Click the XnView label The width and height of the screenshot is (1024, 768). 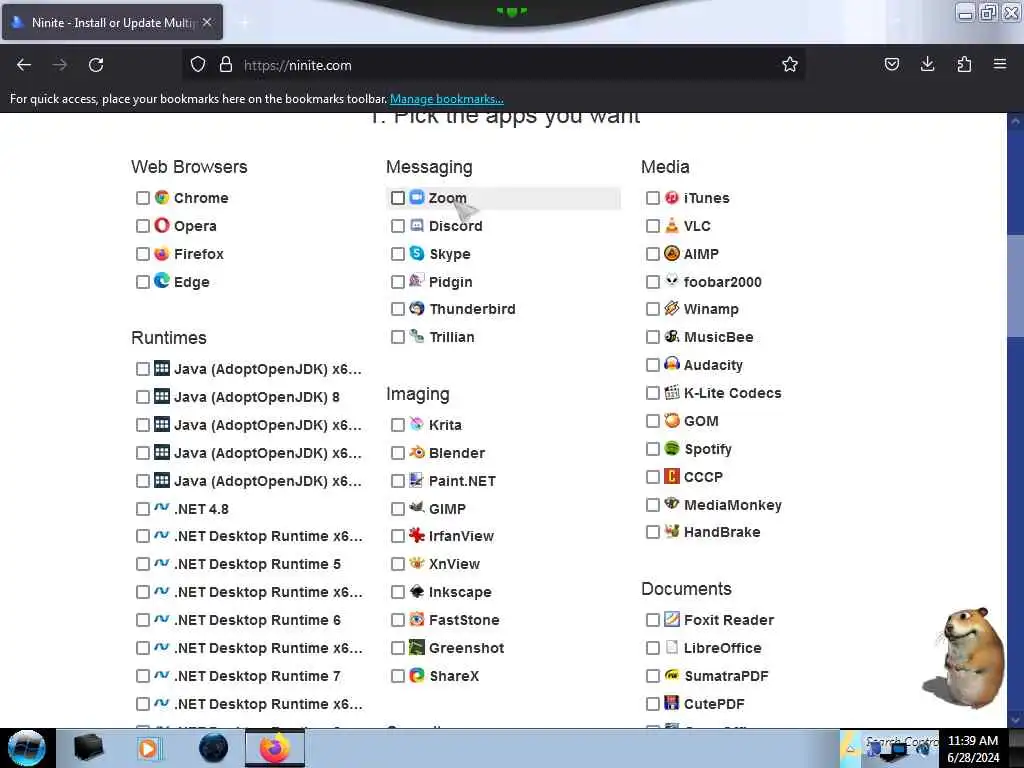pos(455,564)
